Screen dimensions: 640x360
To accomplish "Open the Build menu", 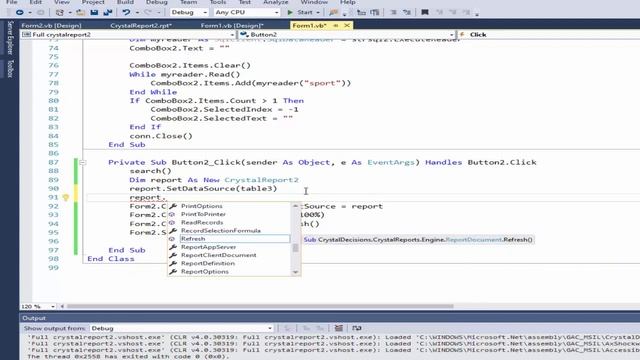I will (x=125, y=2).
